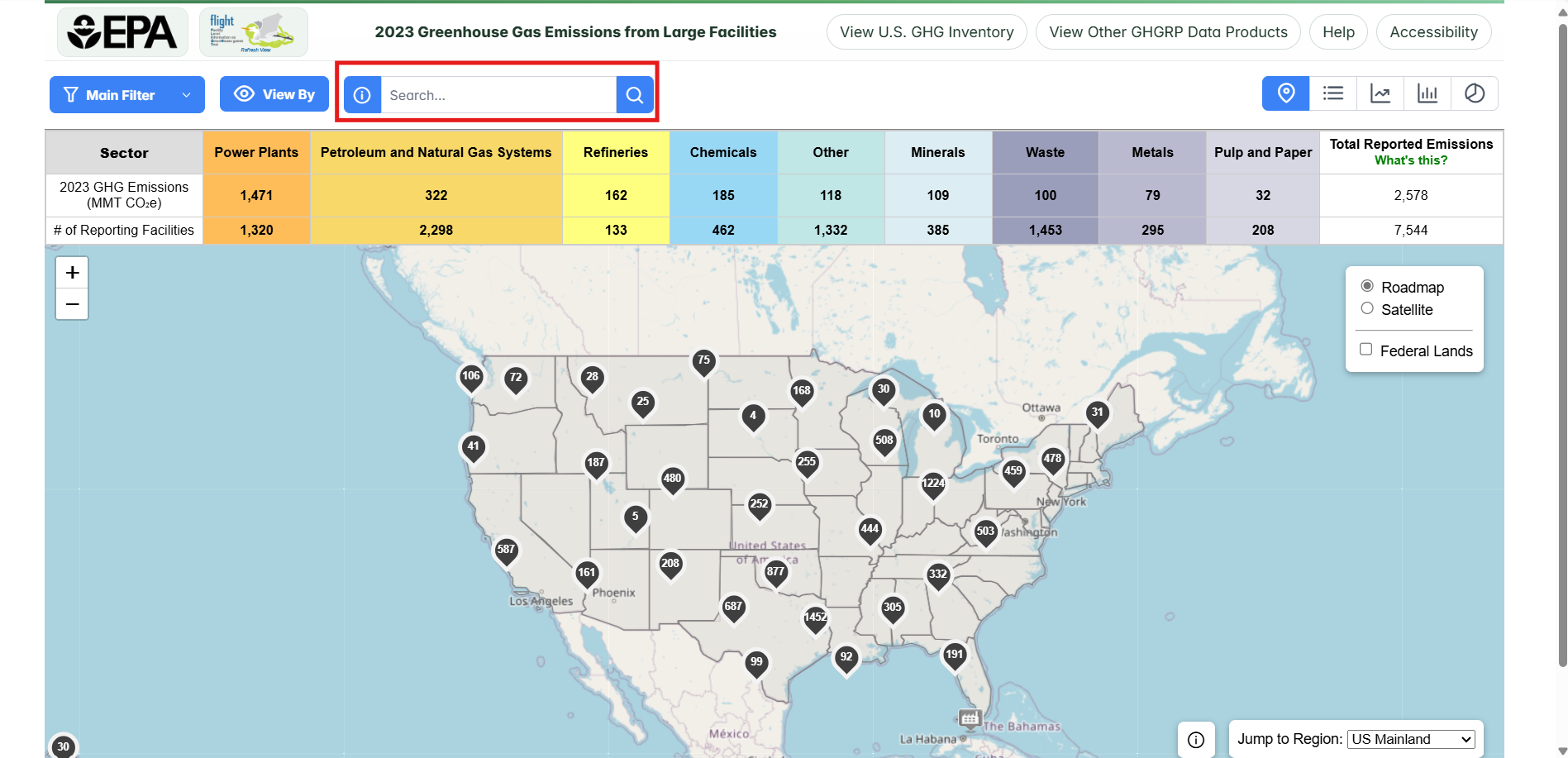Select the map pin view icon

(x=1285, y=93)
